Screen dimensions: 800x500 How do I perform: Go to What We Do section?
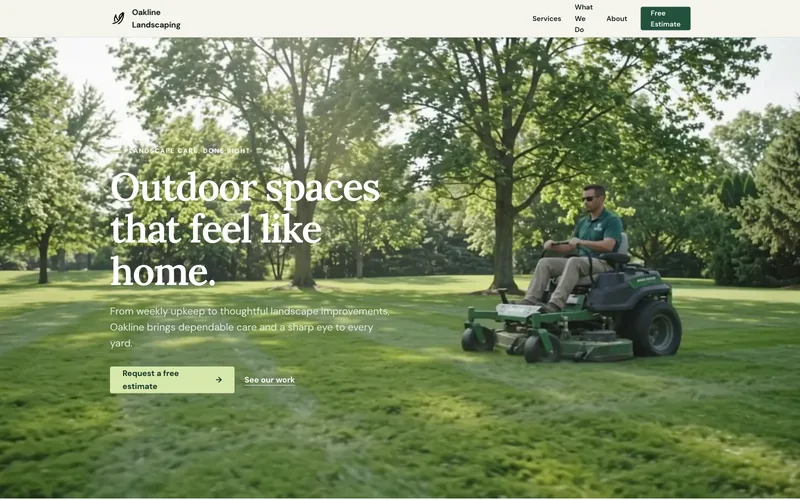(583, 18)
